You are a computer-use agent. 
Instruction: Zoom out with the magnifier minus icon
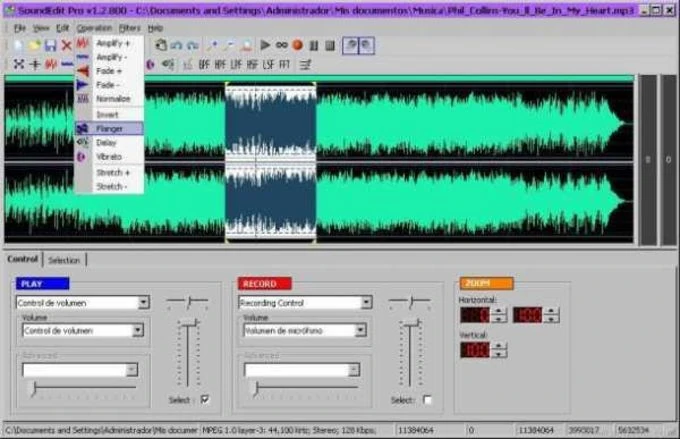coord(229,45)
